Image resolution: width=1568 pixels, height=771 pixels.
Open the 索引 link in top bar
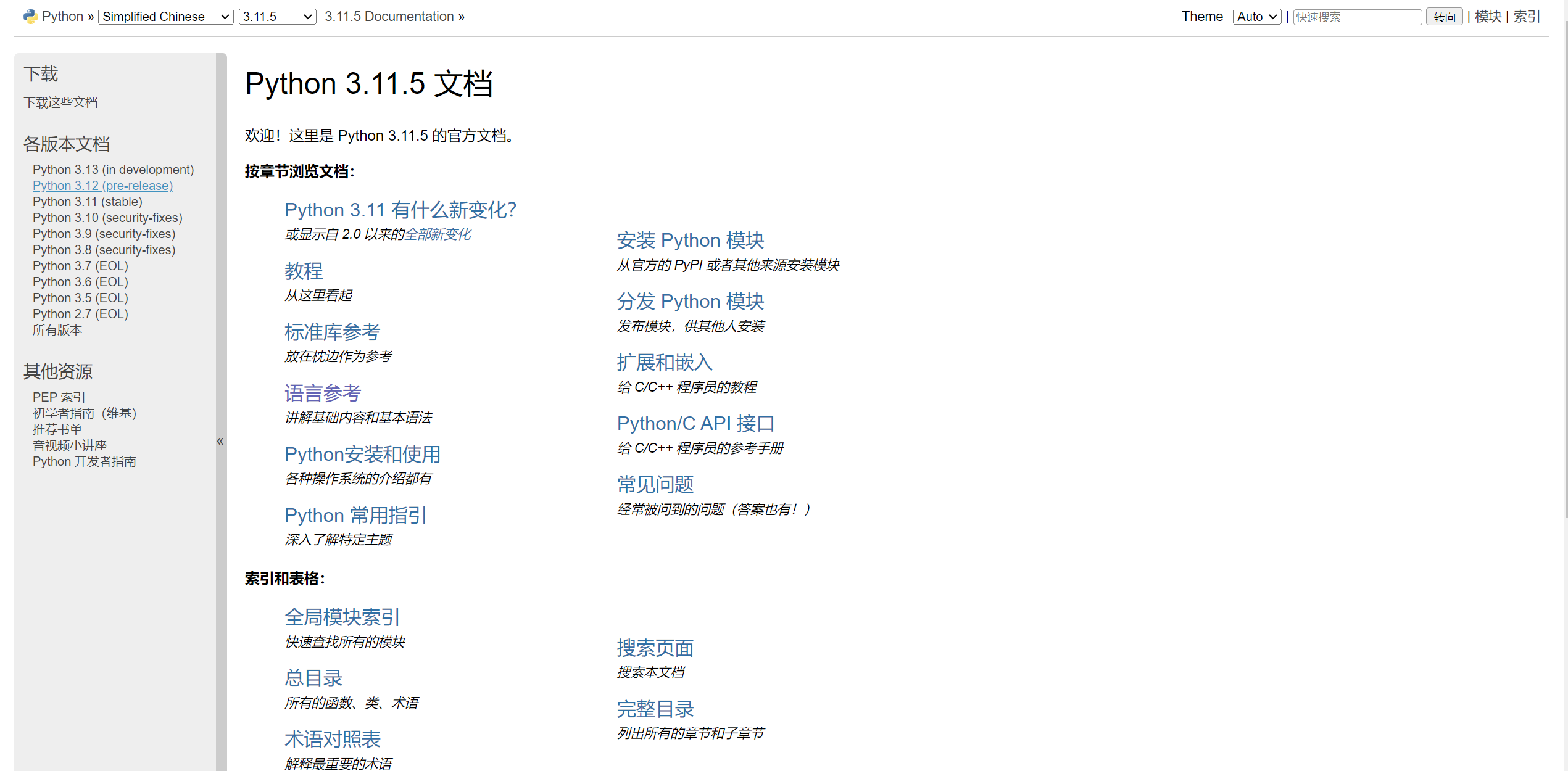[1525, 17]
